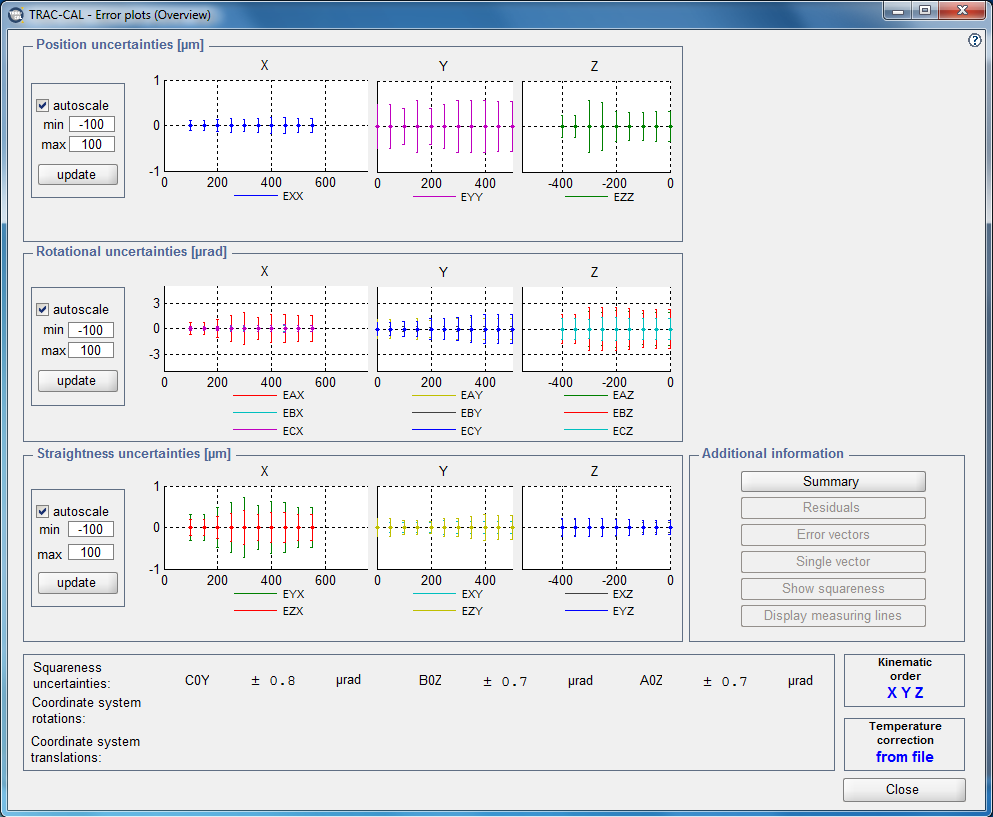Click the 'from file' temperature correction value
Viewport: 993px width, 817px height.
point(904,757)
